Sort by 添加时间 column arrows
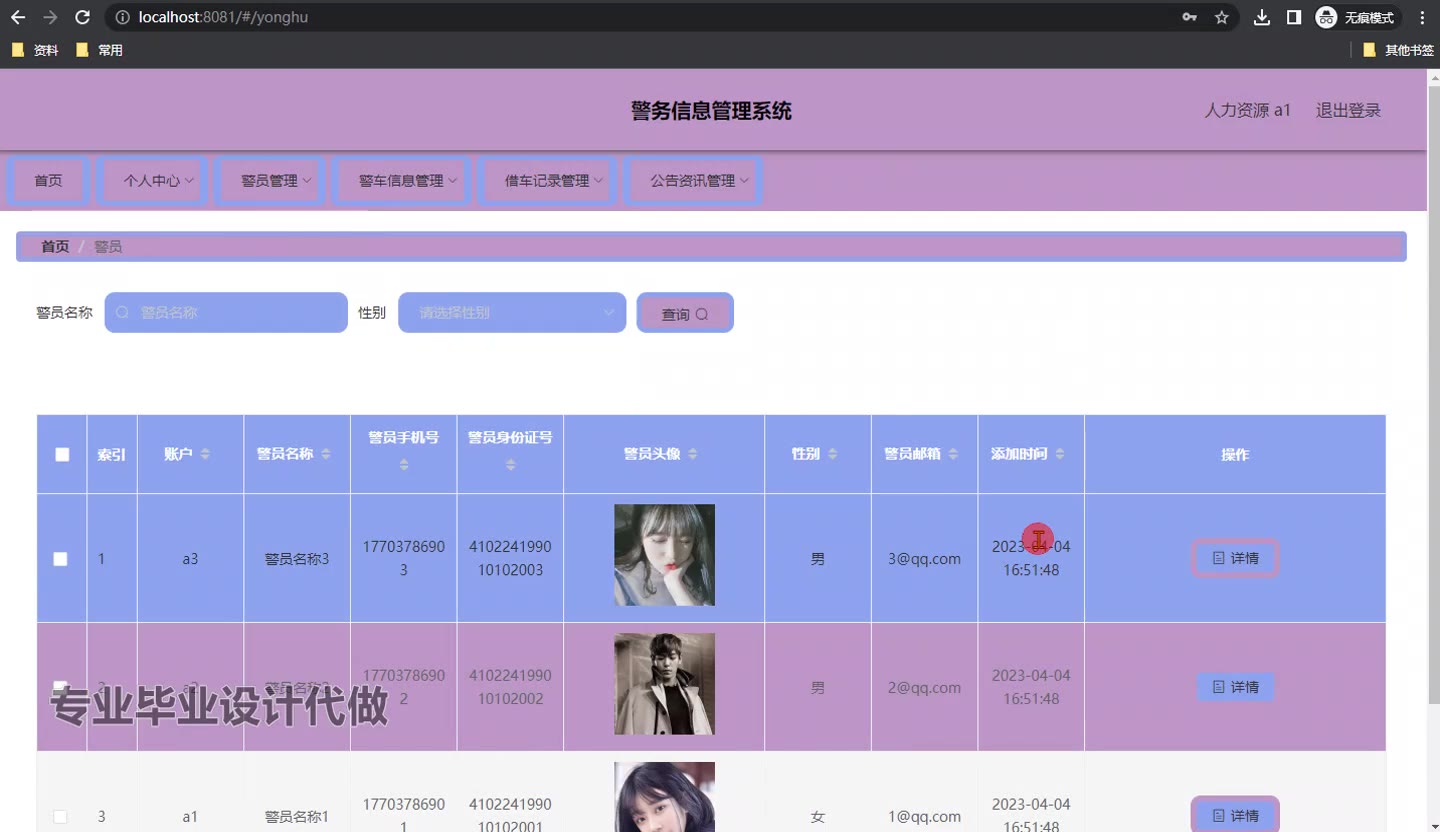Image resolution: width=1440 pixels, height=832 pixels. 1059,454
